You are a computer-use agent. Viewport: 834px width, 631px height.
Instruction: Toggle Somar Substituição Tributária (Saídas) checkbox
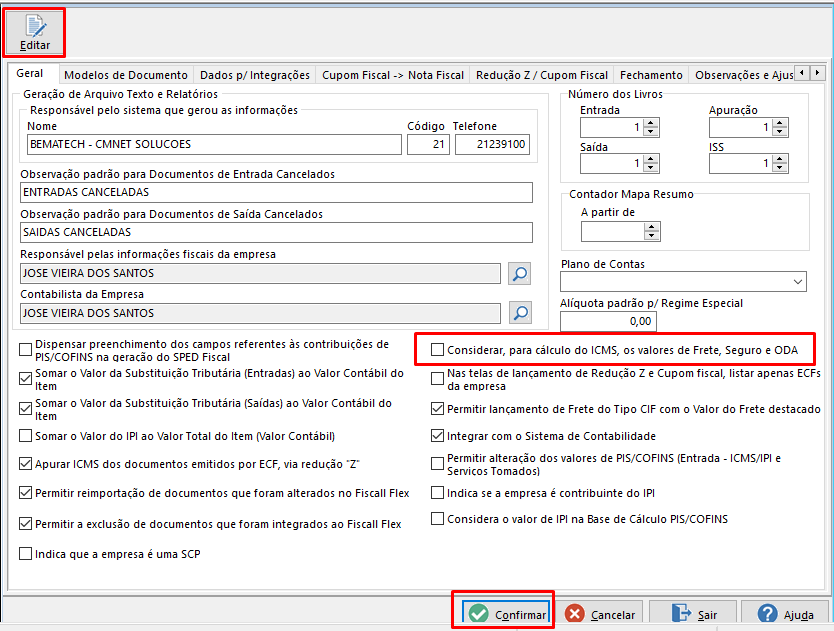click(x=25, y=409)
